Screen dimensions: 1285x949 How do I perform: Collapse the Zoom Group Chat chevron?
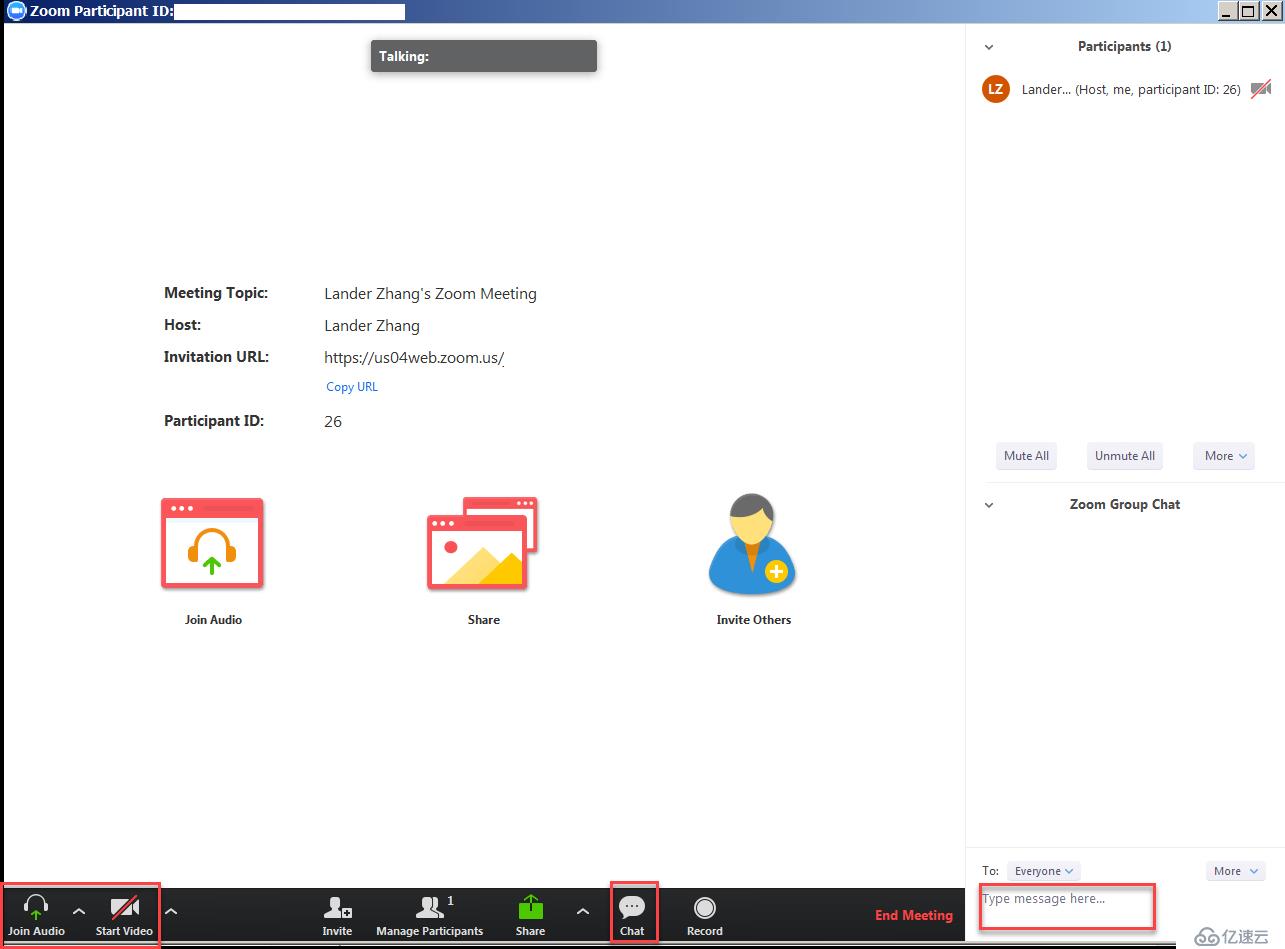pyautogui.click(x=989, y=505)
